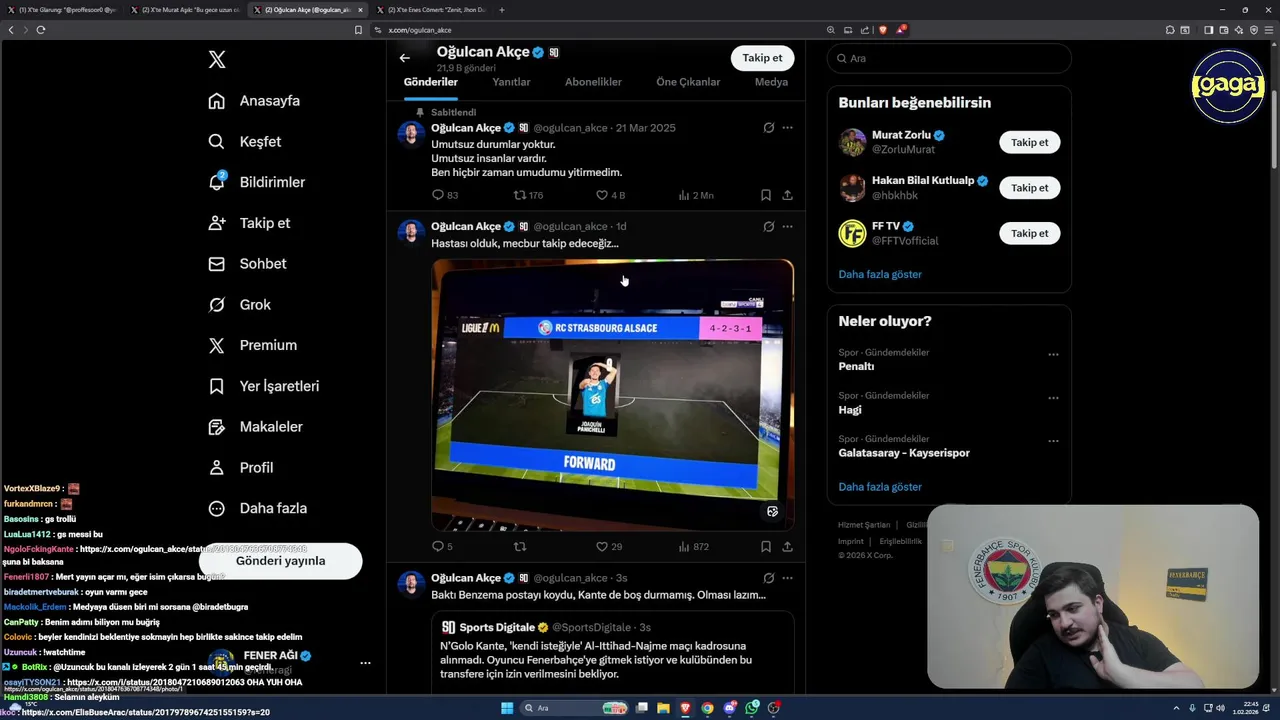
Task: Open Profil person icon
Action: pyautogui.click(x=216, y=467)
